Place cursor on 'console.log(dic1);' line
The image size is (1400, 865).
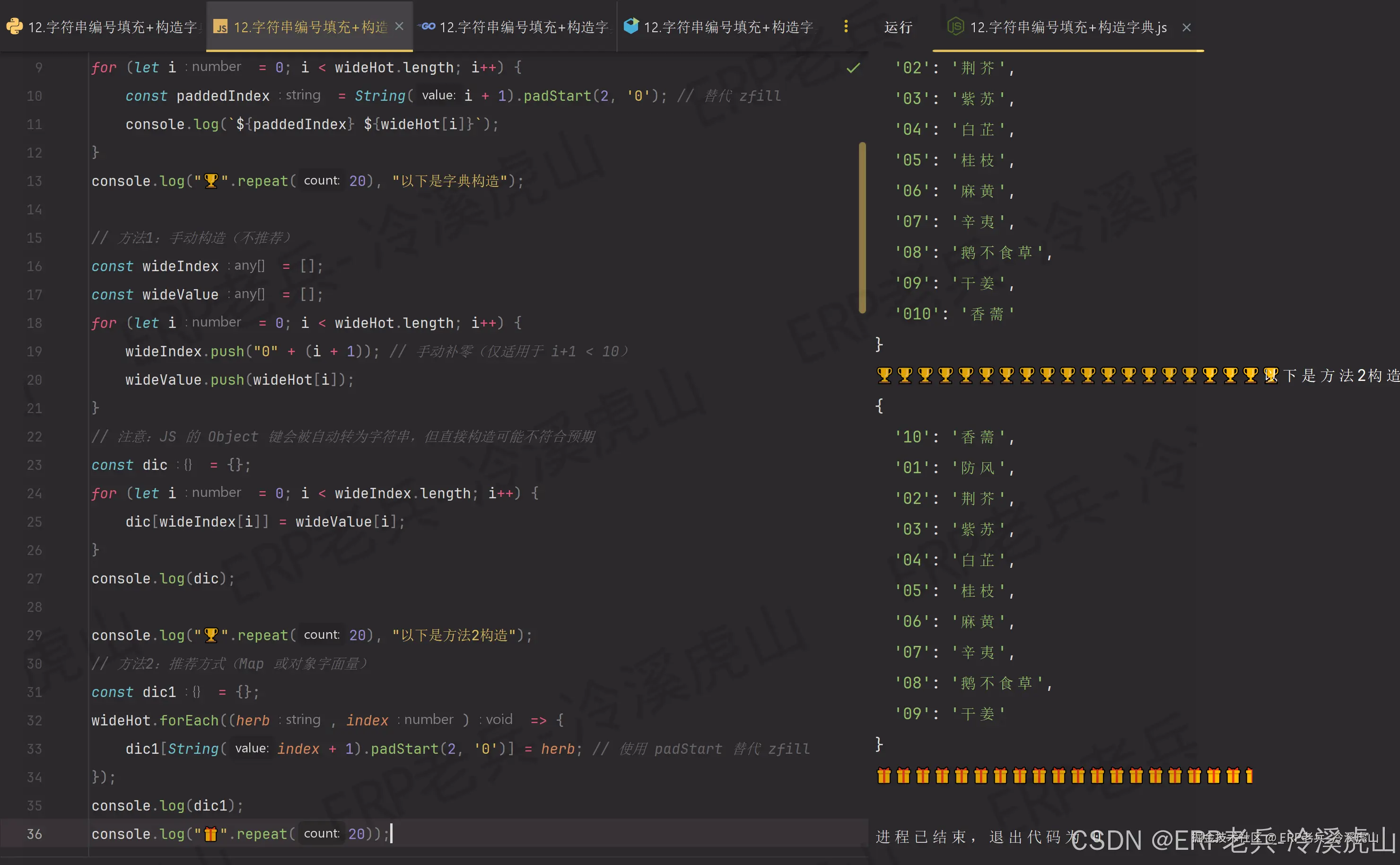167,805
